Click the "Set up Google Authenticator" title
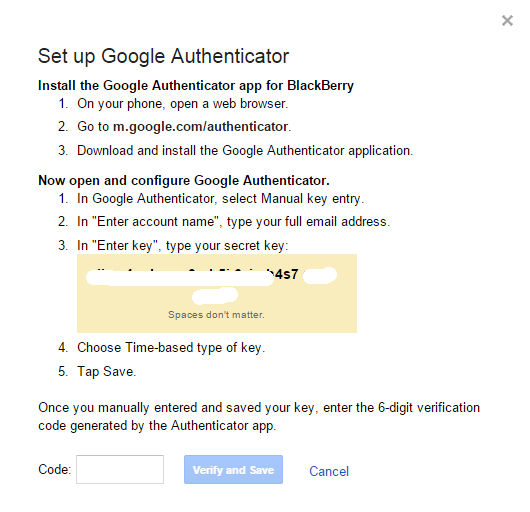This screenshot has width=530, height=512. click(164, 56)
